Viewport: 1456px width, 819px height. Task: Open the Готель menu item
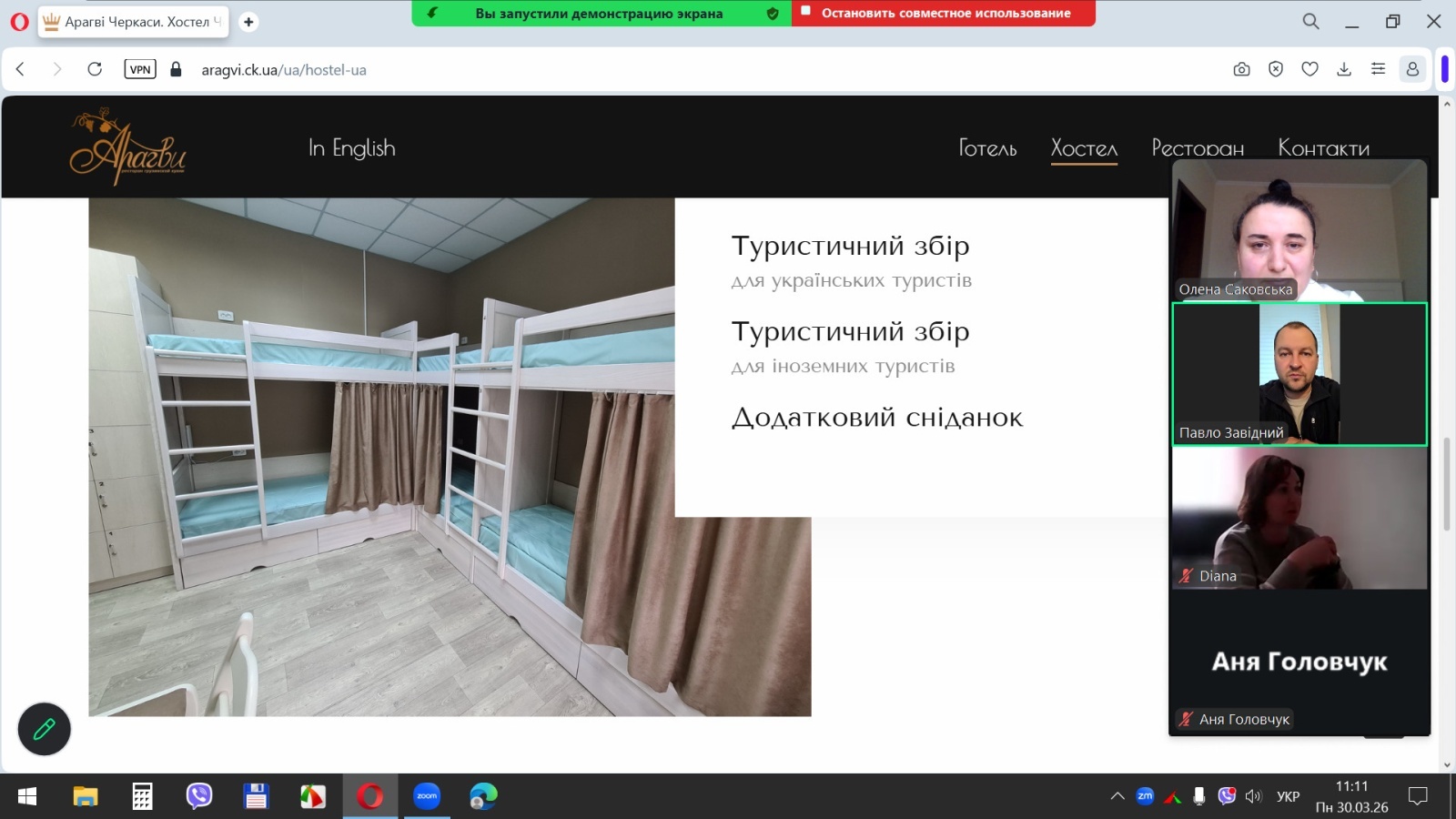[x=987, y=148]
